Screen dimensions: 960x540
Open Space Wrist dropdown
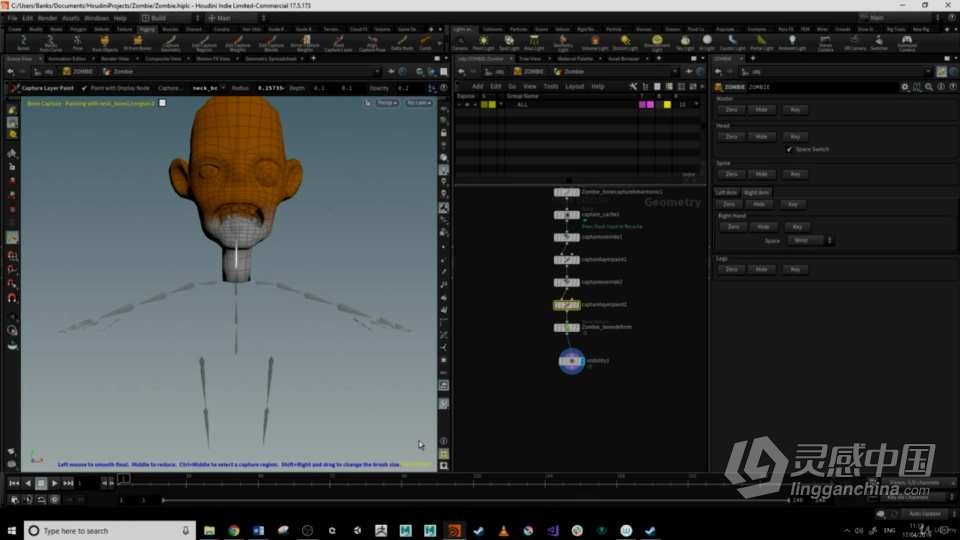[809, 241]
